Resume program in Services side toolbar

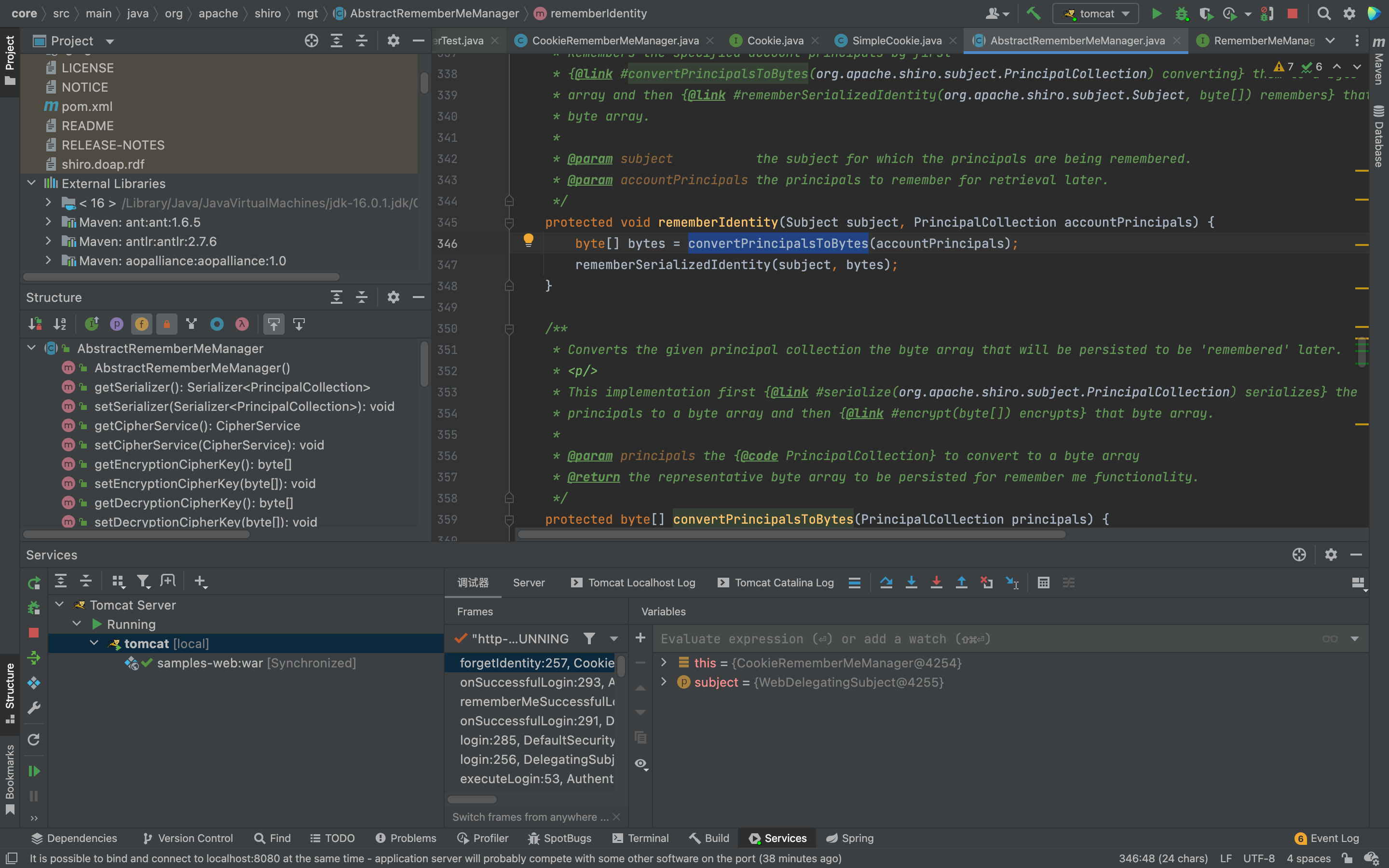[34, 771]
